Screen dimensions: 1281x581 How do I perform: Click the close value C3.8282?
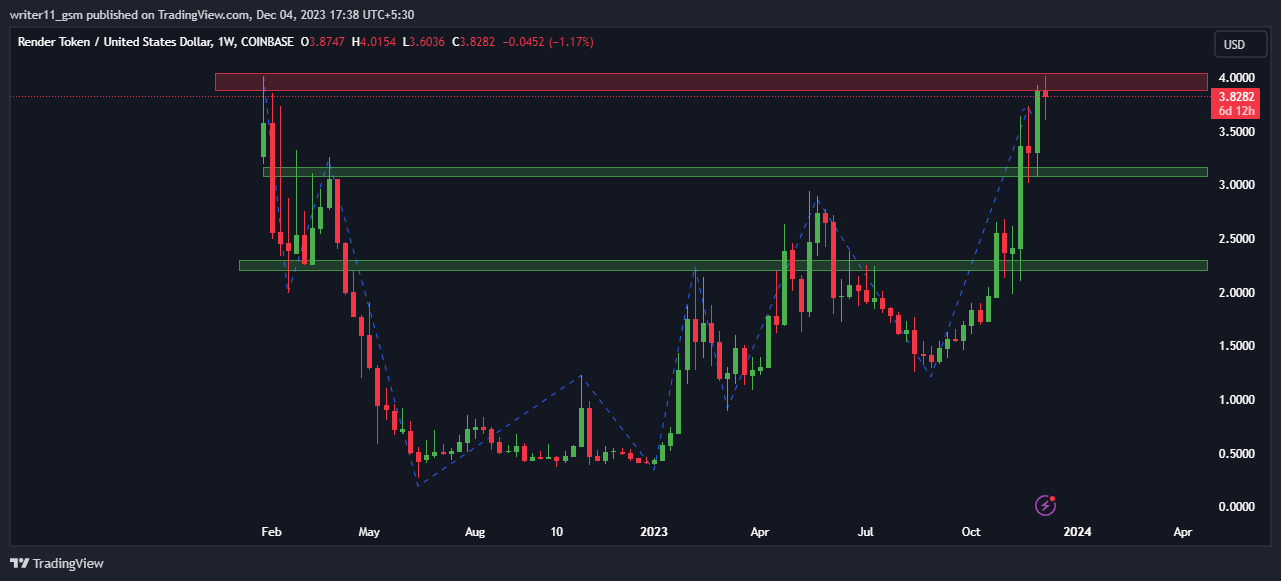point(475,42)
